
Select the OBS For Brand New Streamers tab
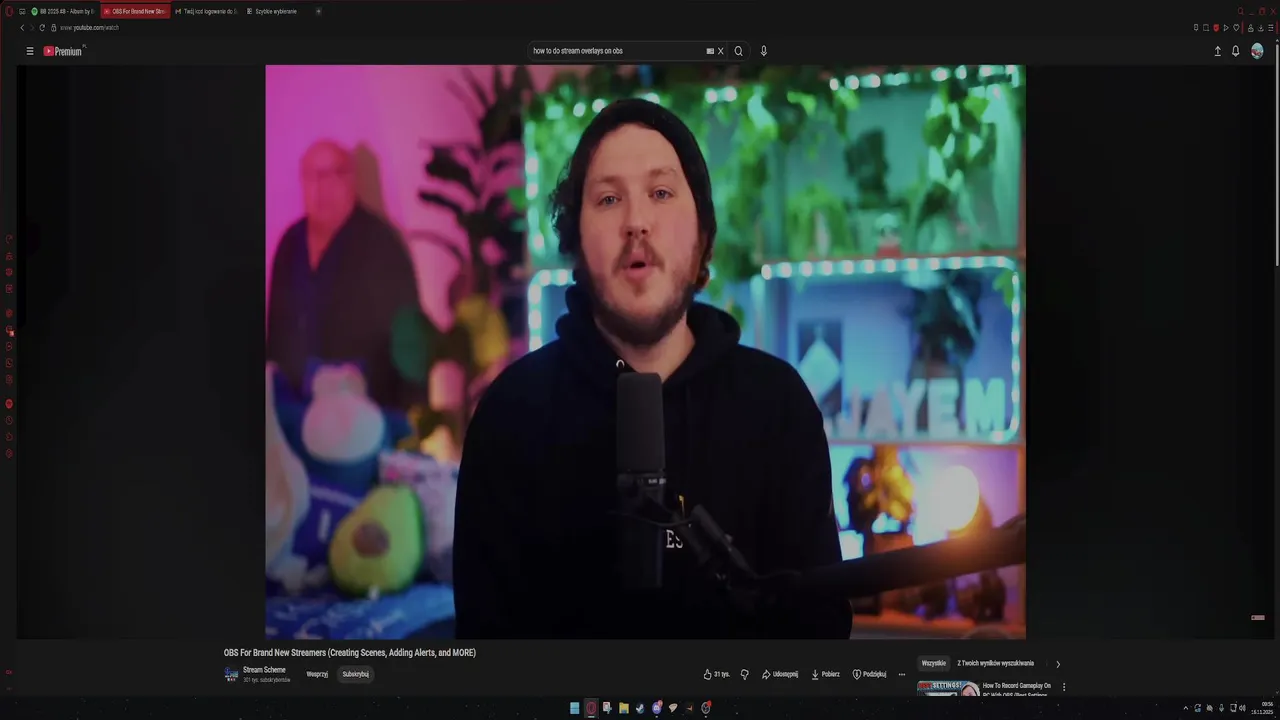click(135, 11)
